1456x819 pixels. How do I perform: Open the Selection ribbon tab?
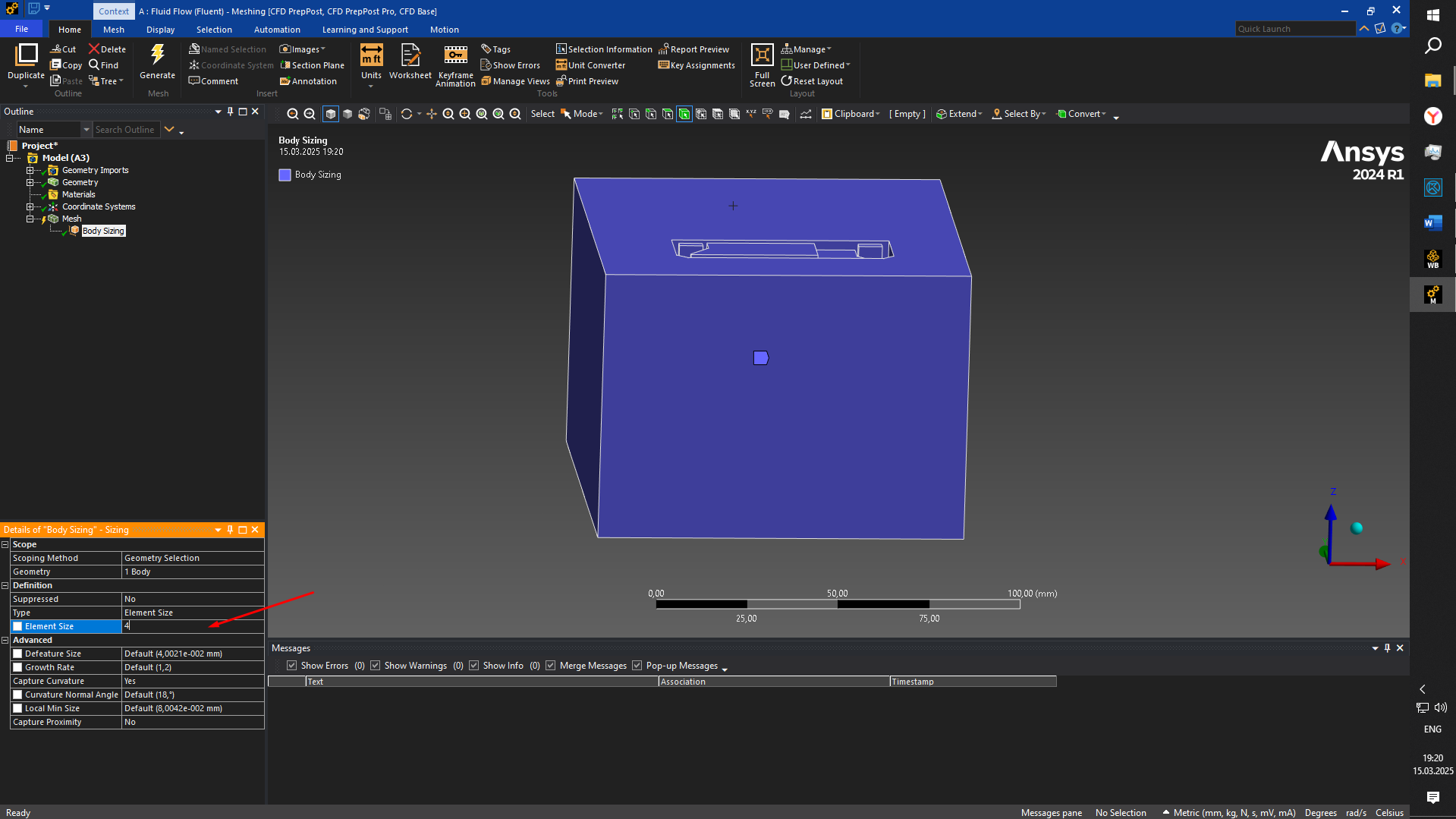pyautogui.click(x=214, y=30)
